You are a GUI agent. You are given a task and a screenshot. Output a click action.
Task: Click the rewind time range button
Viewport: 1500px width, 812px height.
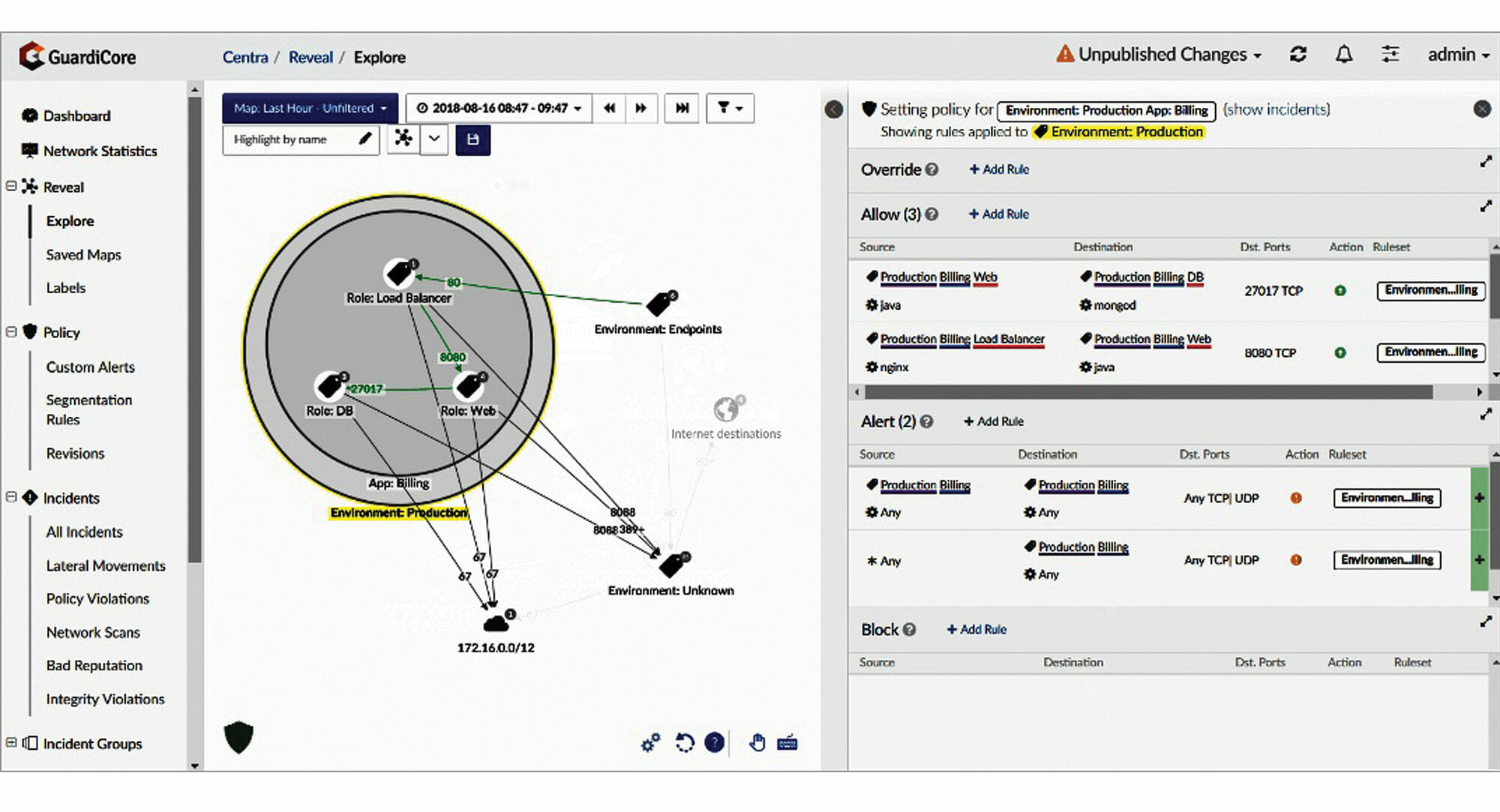610,108
